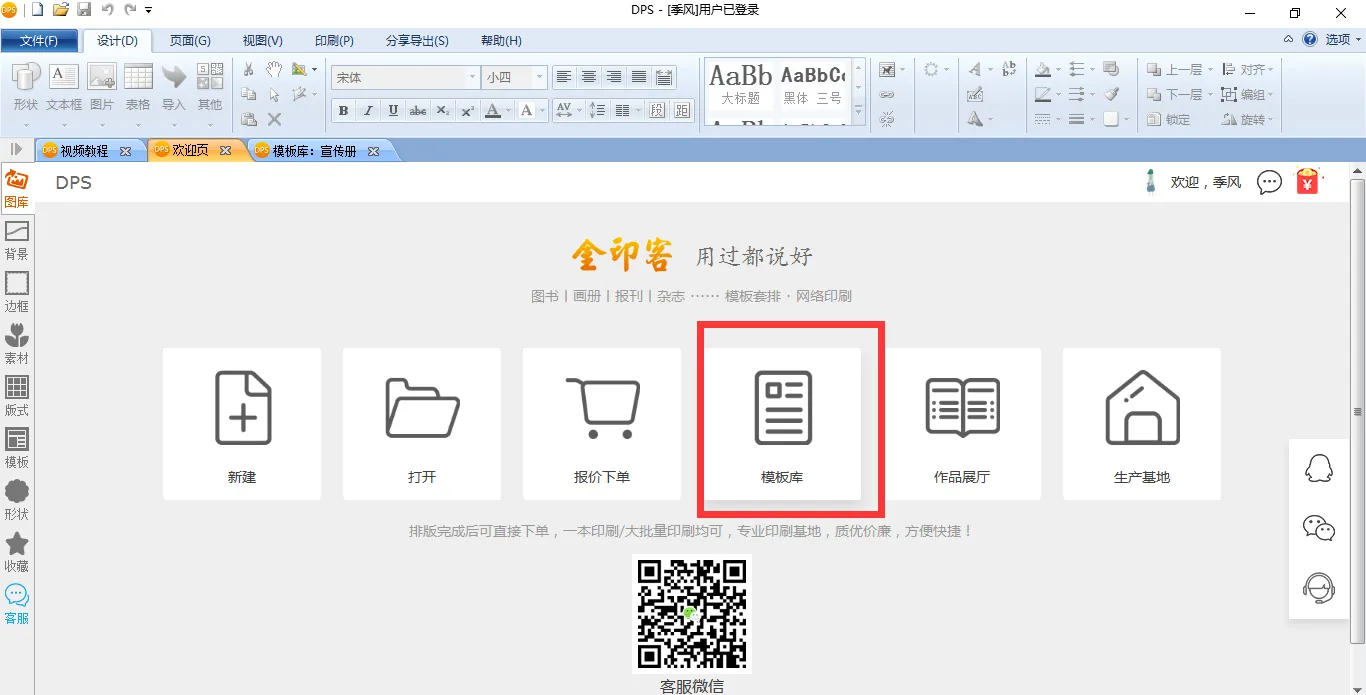
Task: Close the 视频教程 tab
Action: pyautogui.click(x=125, y=151)
